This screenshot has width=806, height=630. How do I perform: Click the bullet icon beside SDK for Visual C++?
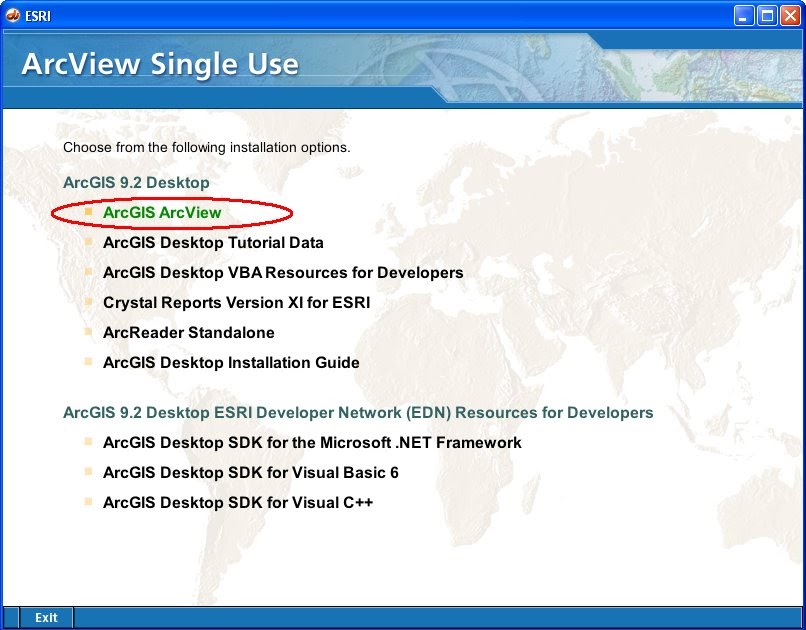(91, 502)
